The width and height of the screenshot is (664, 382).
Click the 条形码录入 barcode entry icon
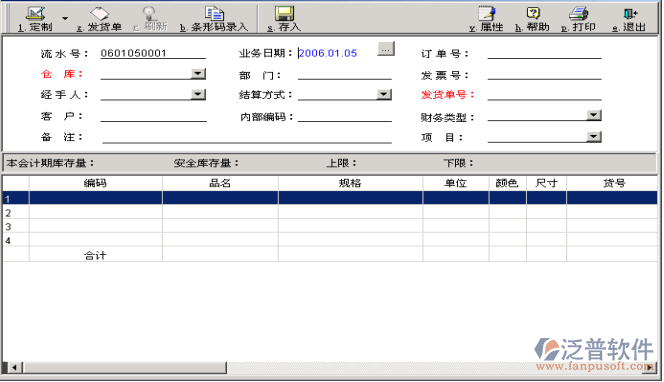click(214, 14)
